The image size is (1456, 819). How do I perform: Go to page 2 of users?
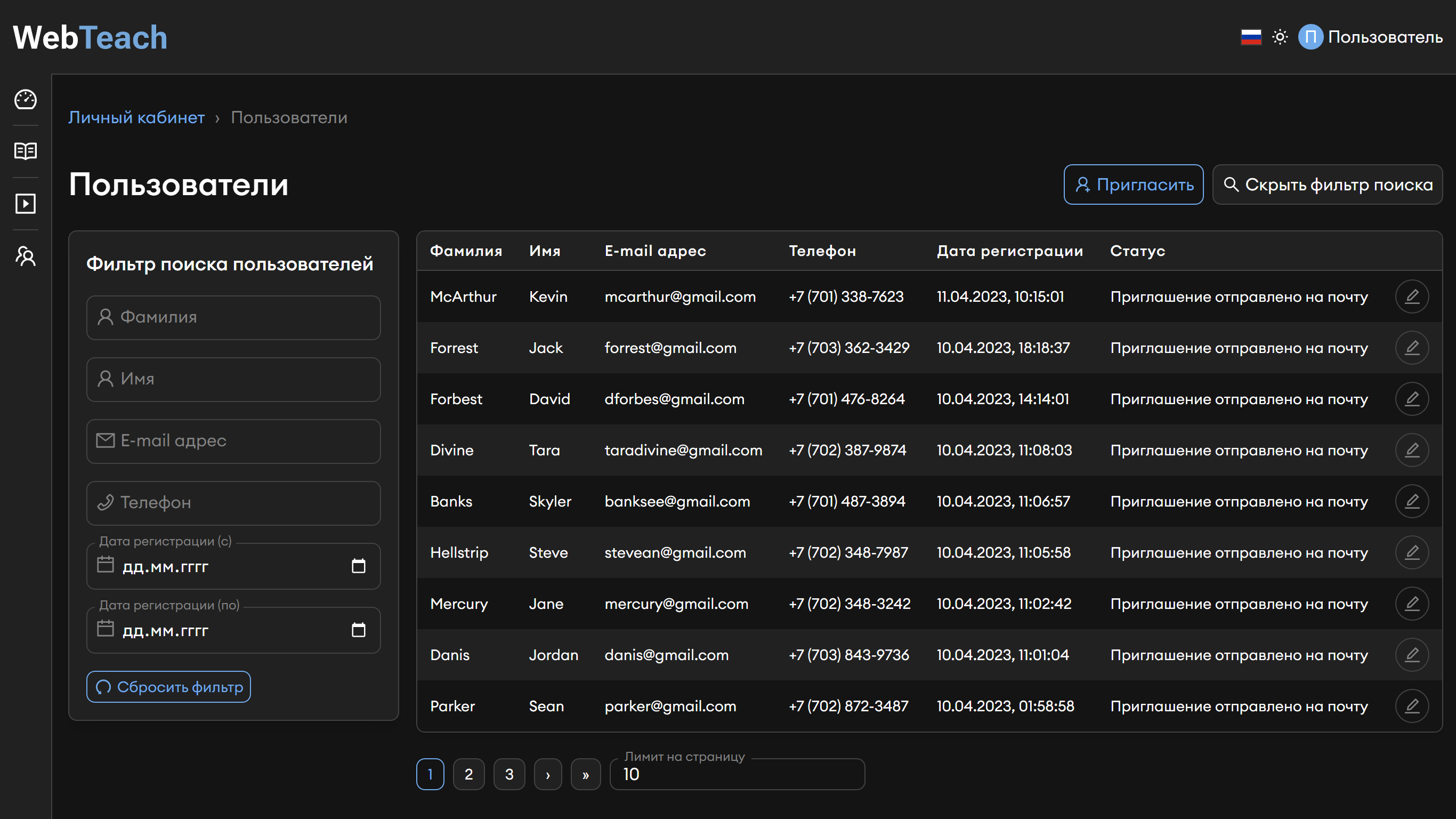pos(468,774)
